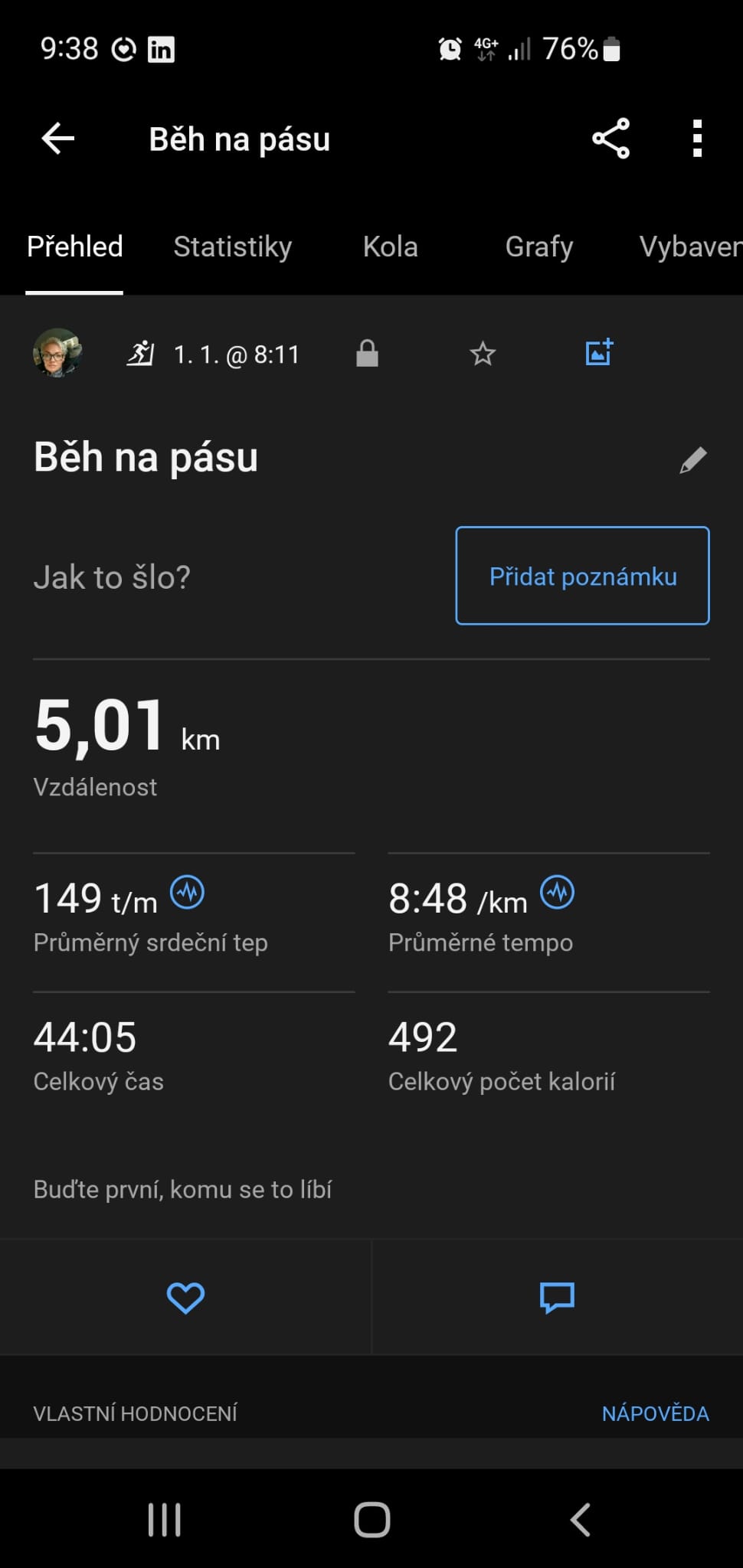Open the Grafy tab
This screenshot has height=1568, width=743.
[538, 247]
